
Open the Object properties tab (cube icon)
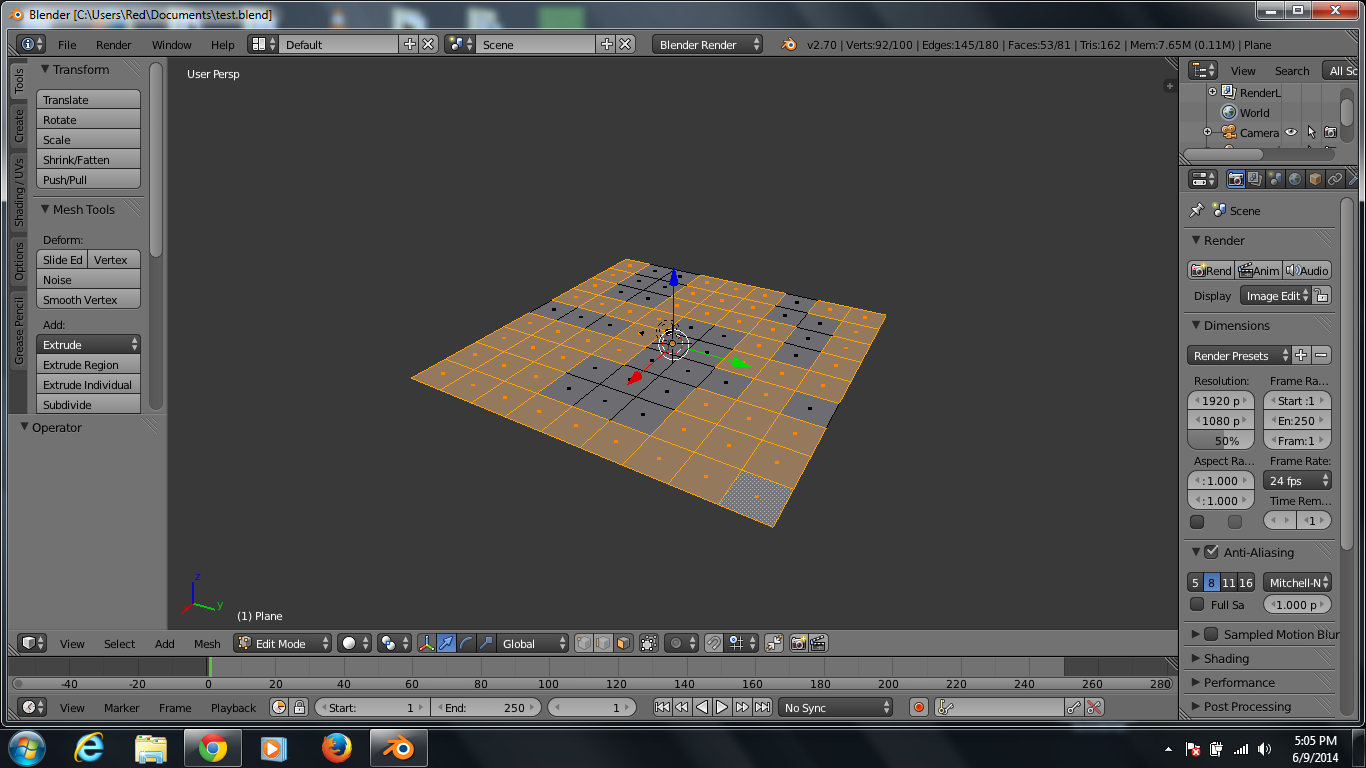(1315, 179)
